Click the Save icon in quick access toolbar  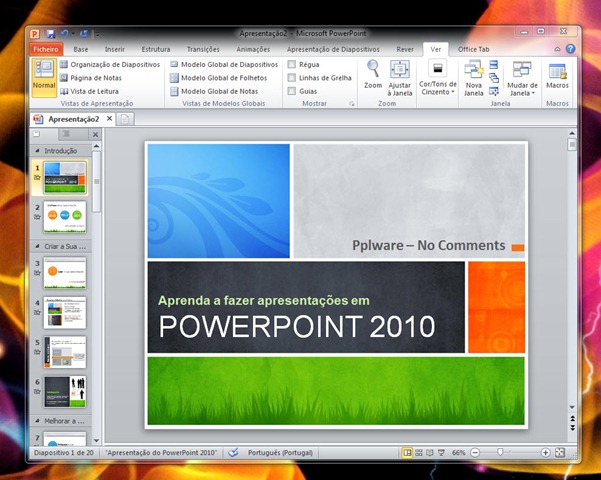click(51, 34)
